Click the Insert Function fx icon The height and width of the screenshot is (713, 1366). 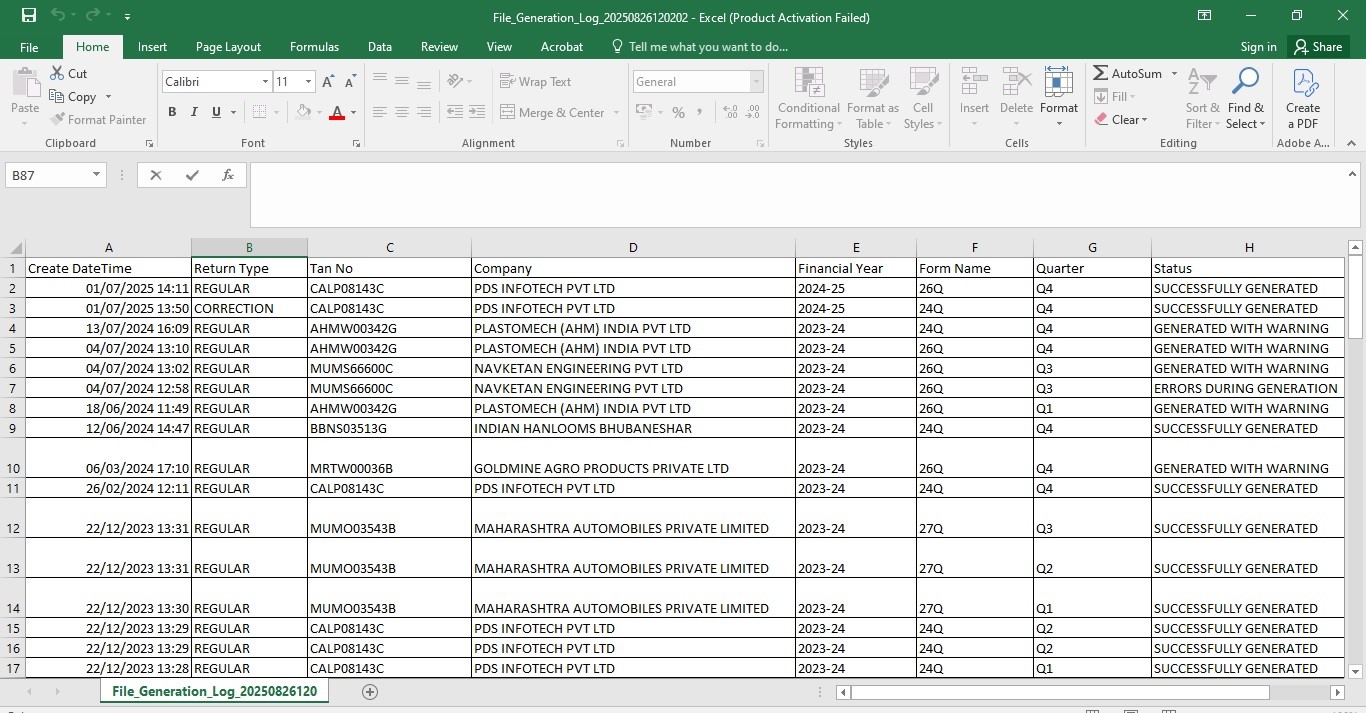[x=228, y=175]
